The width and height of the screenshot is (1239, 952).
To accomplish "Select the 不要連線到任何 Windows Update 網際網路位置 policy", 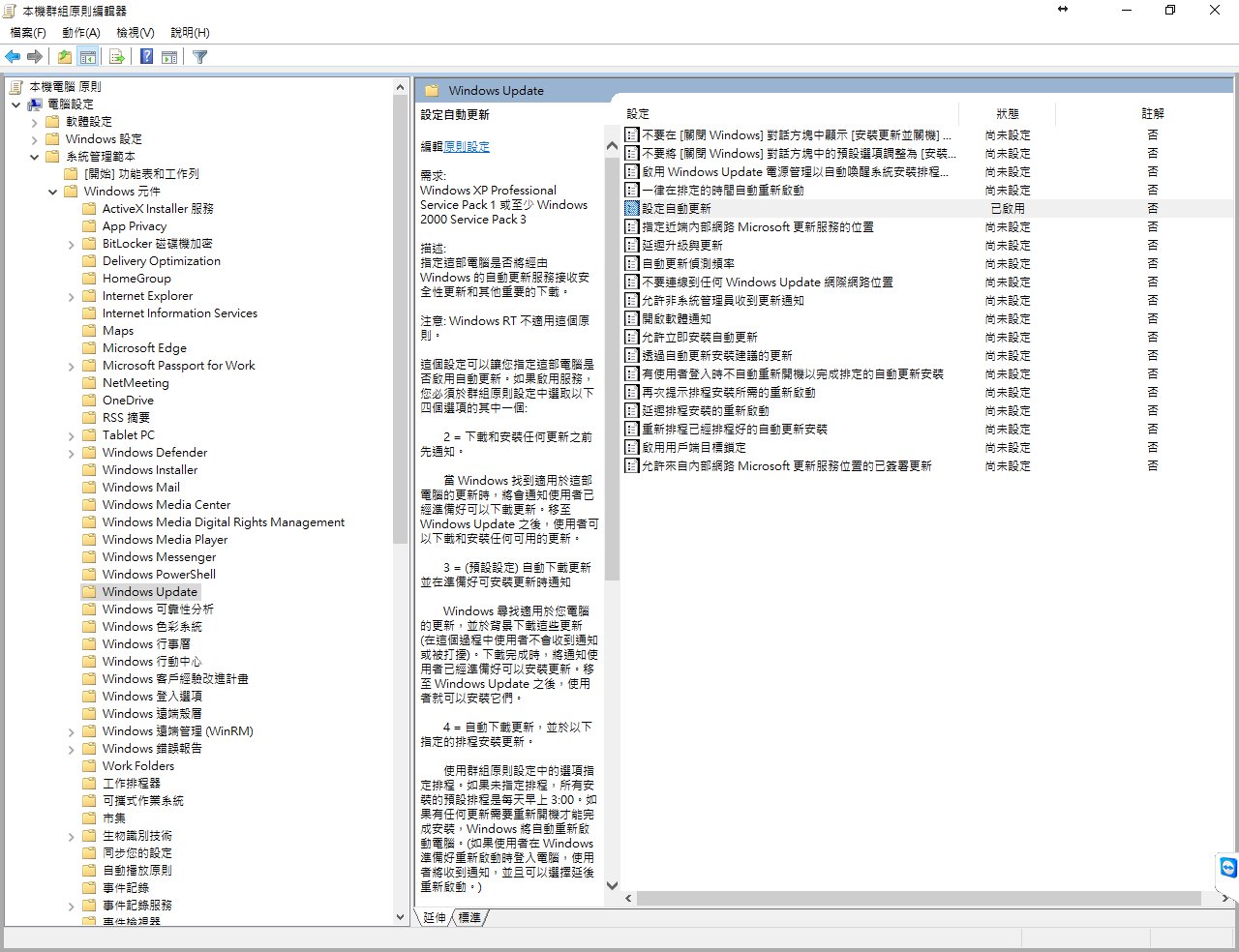I will (x=768, y=282).
